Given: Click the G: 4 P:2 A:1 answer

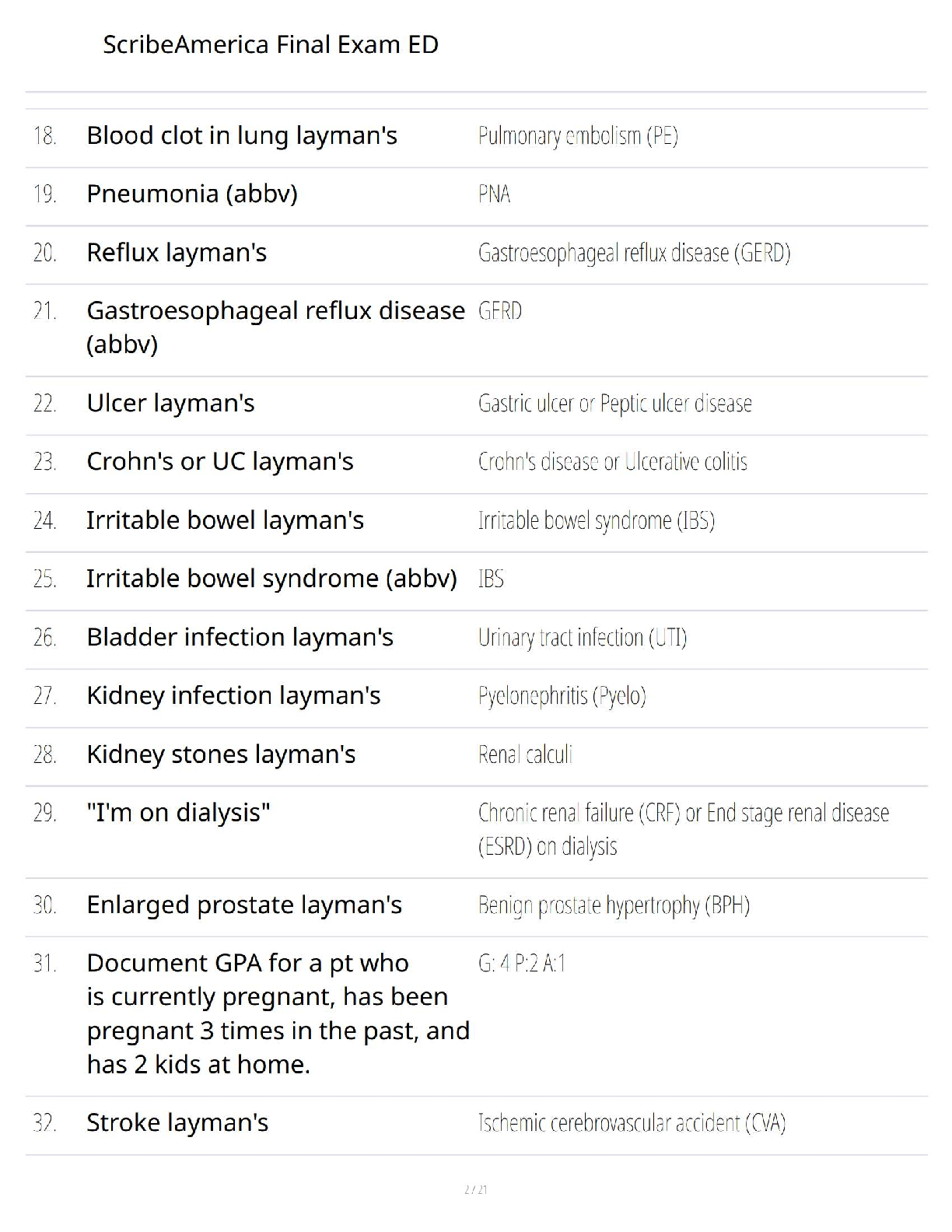Looking at the screenshot, I should (x=522, y=964).
